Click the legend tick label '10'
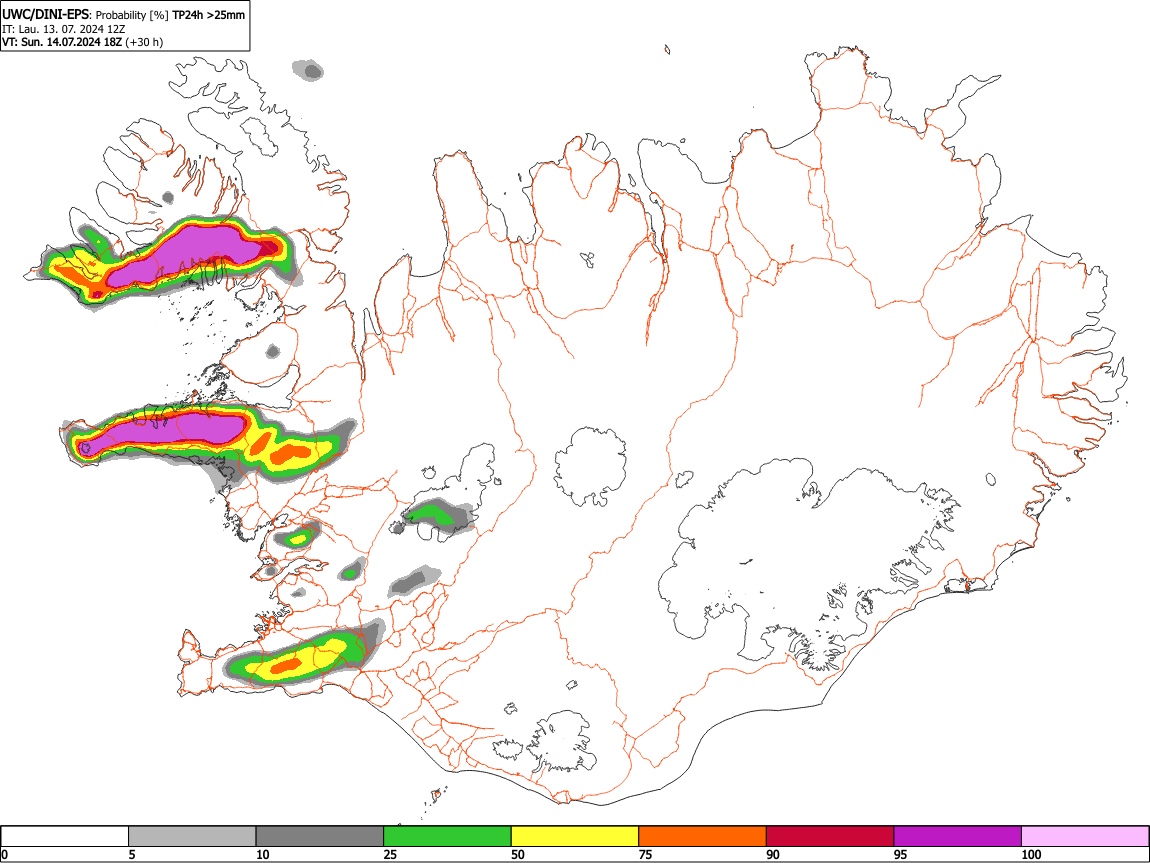The height and width of the screenshot is (863, 1150). tap(263, 854)
